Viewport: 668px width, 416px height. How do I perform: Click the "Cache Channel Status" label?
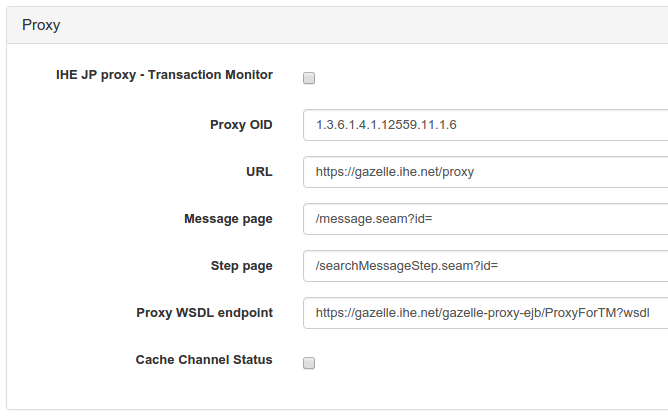point(204,360)
